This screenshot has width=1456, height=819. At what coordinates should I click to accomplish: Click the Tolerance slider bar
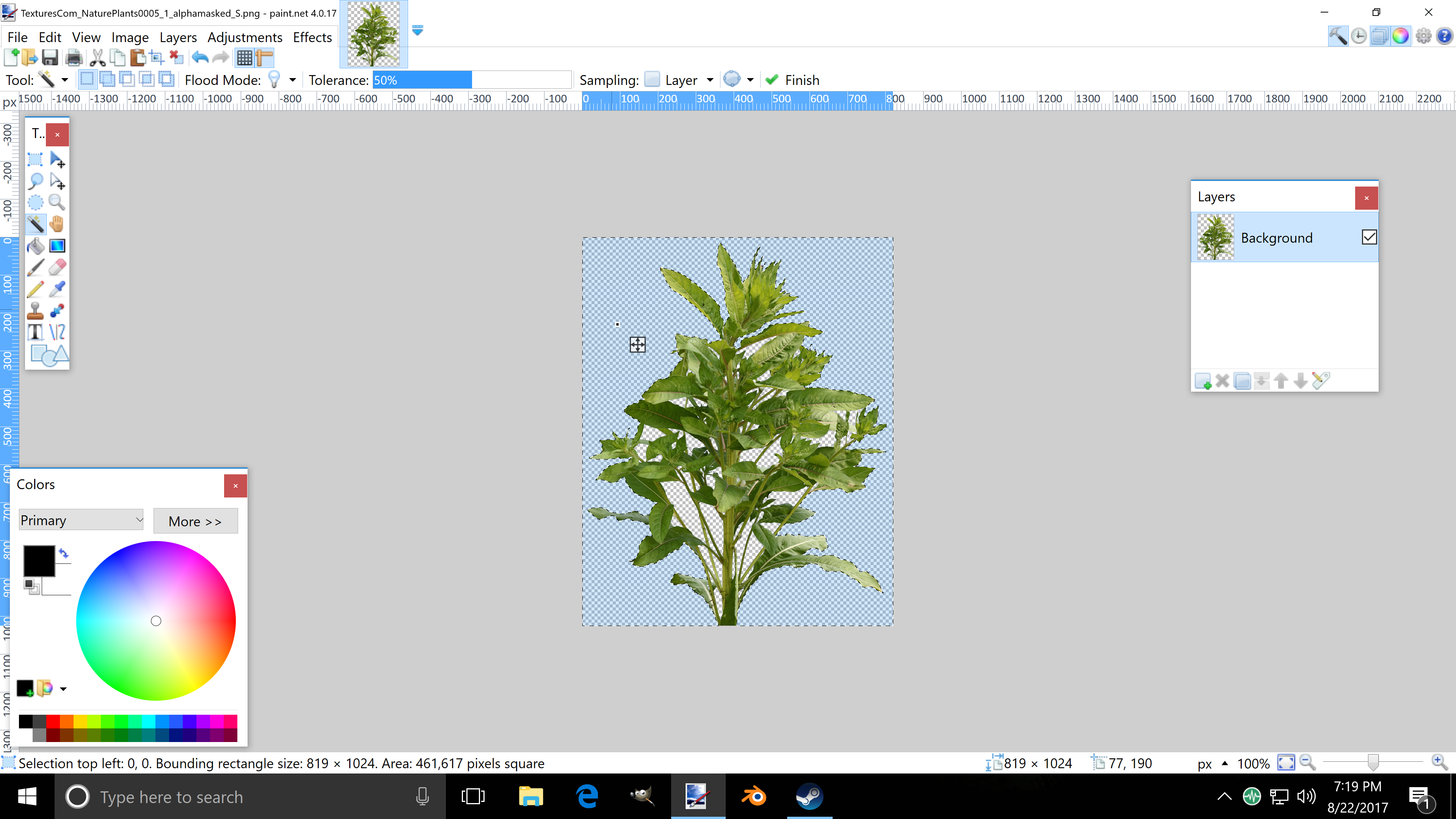(472, 80)
